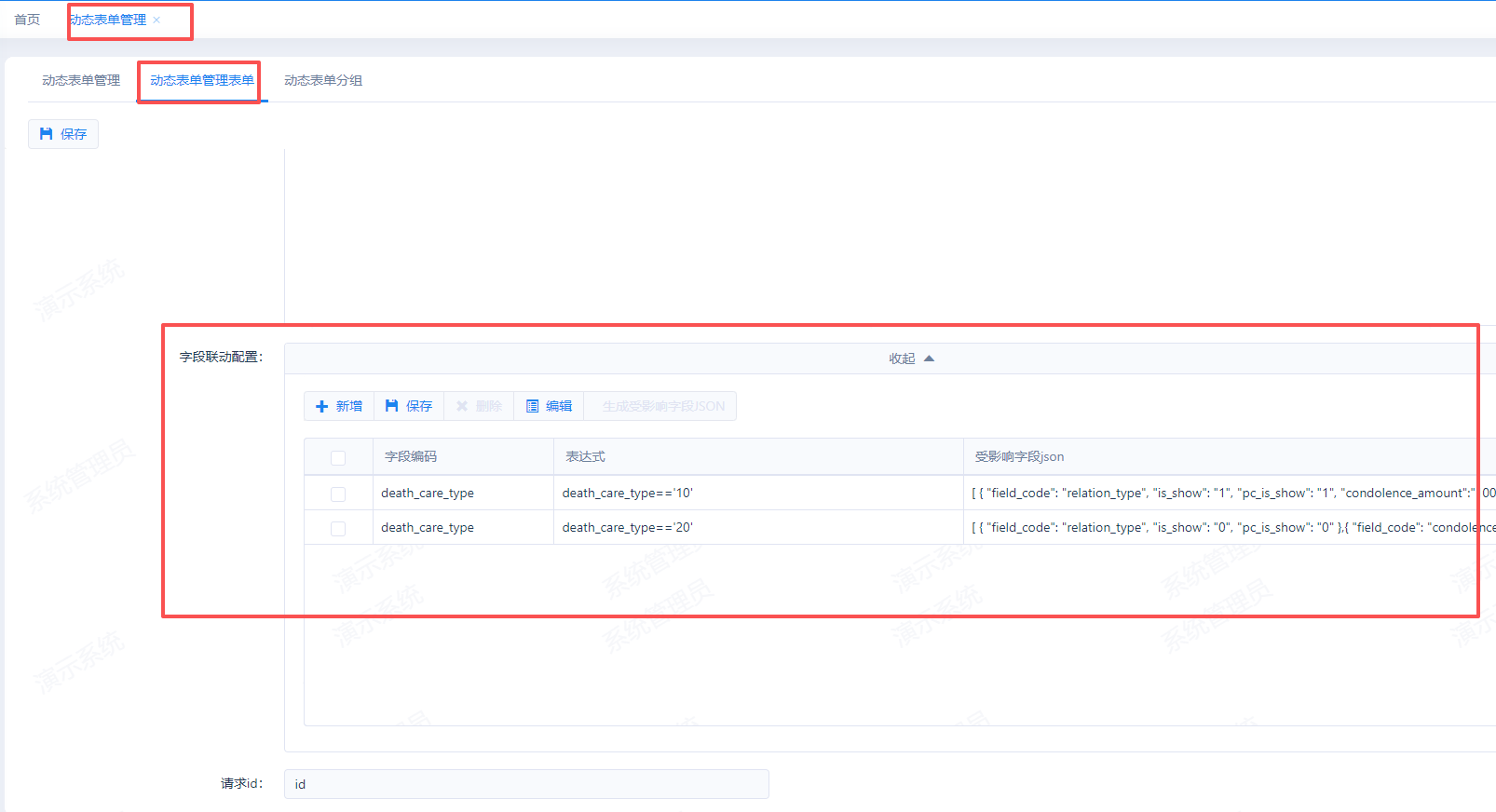Sort by 字段编码 column header

click(411, 456)
